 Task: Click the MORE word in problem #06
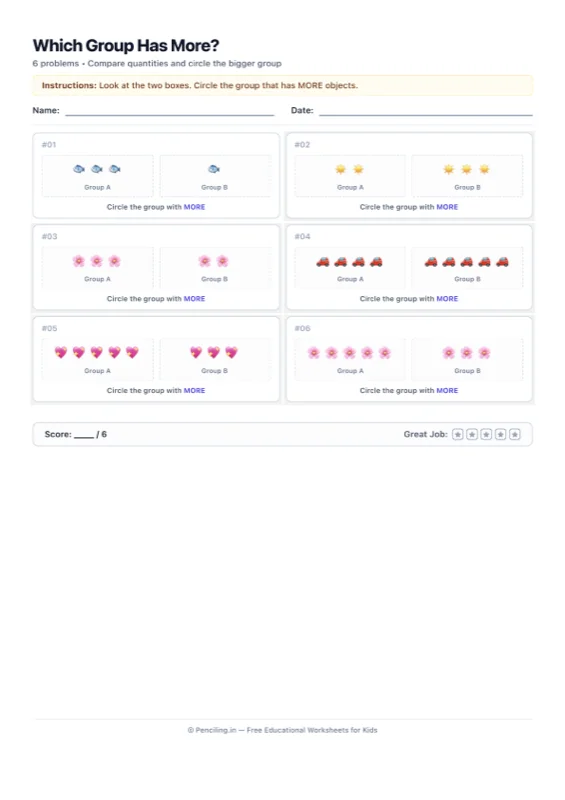[x=447, y=391]
